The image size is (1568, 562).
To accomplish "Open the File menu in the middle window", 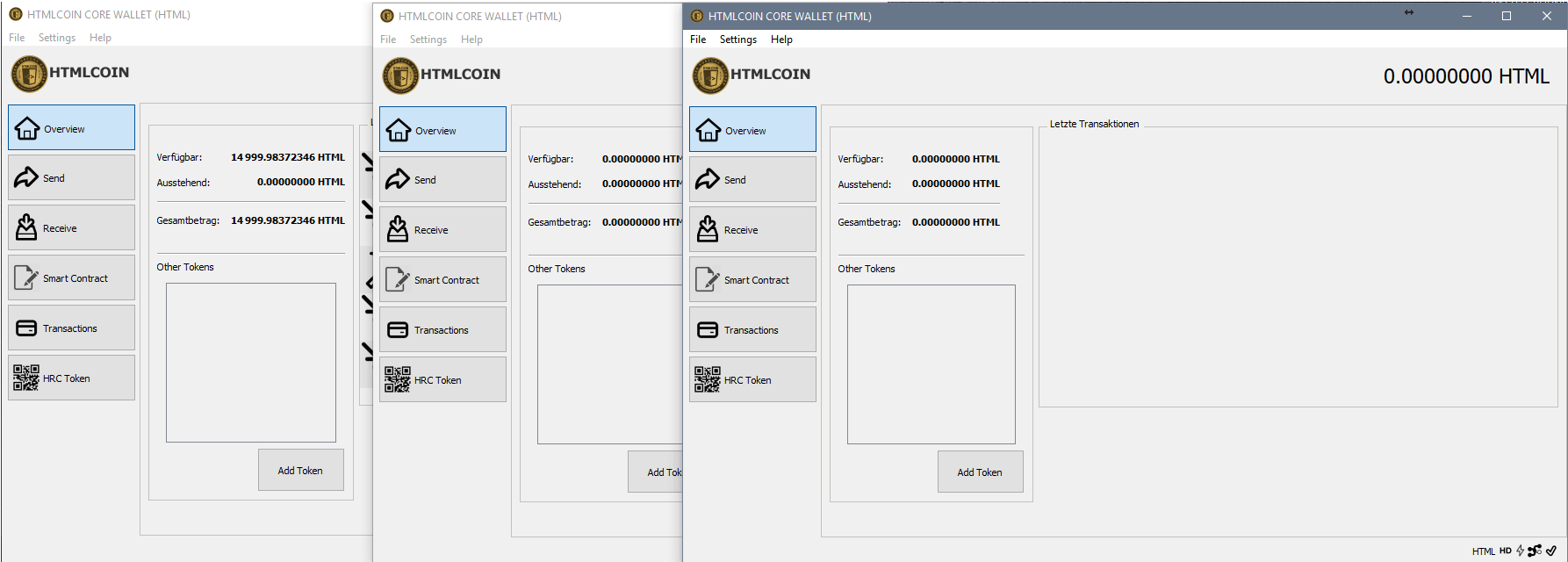I will coord(388,40).
